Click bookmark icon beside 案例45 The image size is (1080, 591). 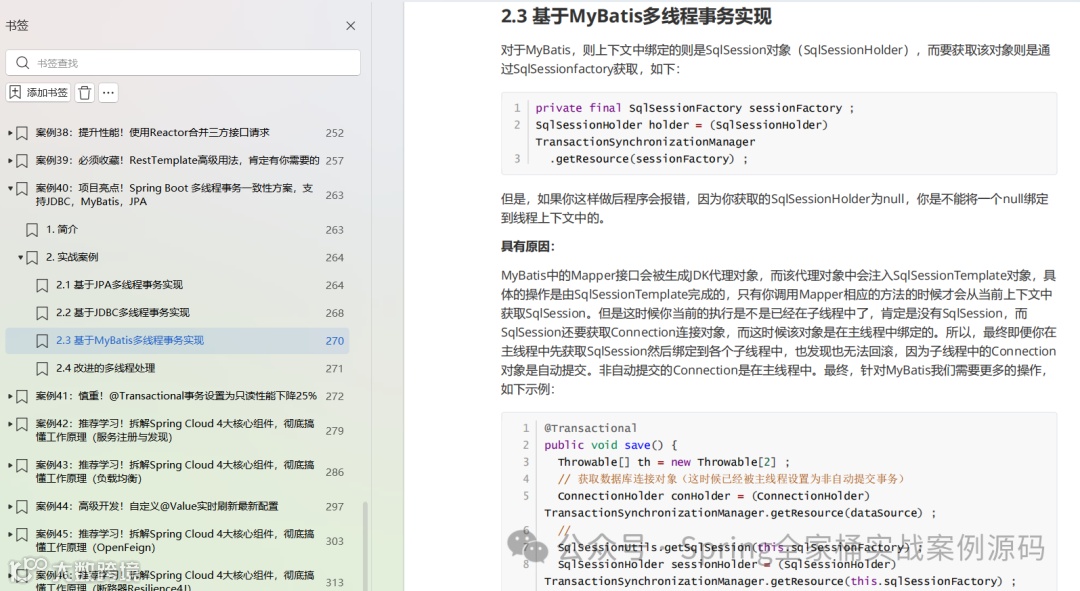[x=22, y=534]
